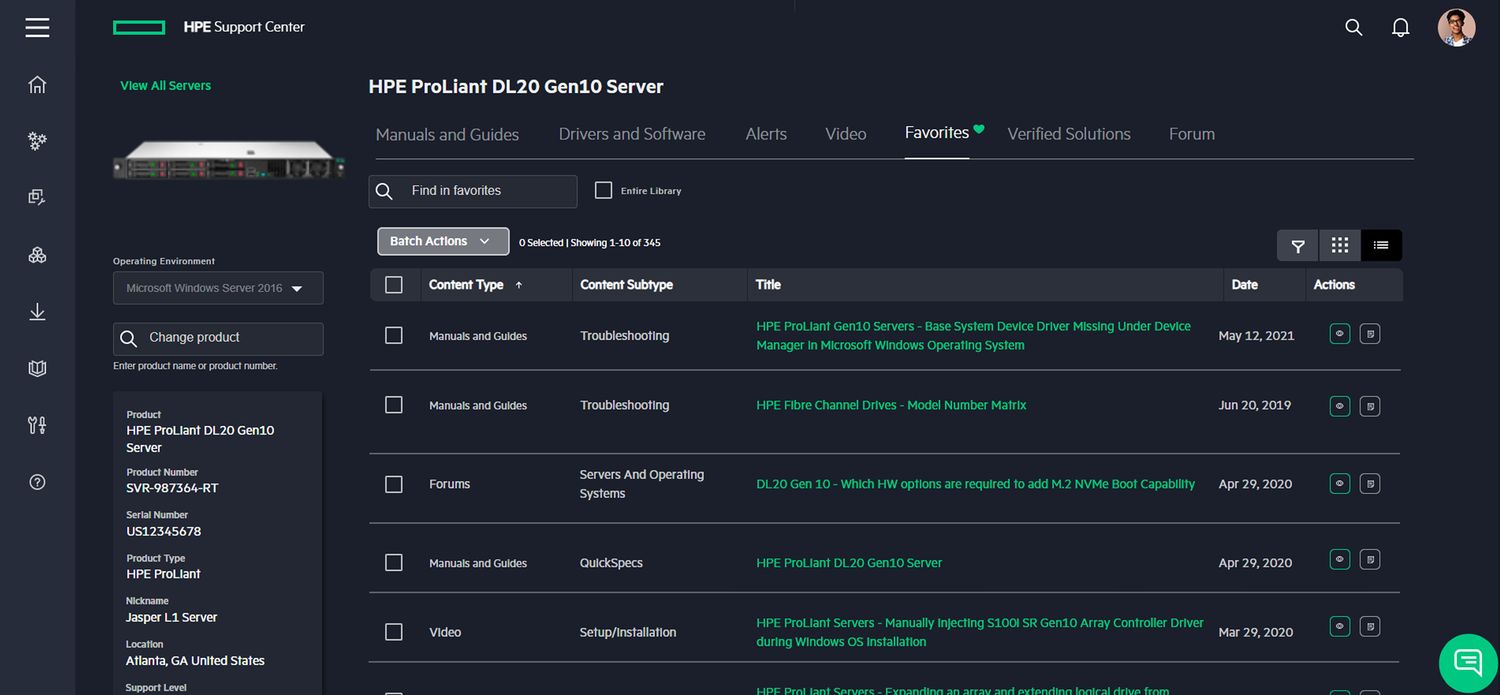The height and width of the screenshot is (695, 1500).
Task: Select the S100i video row checkbox
Action: pos(394,632)
